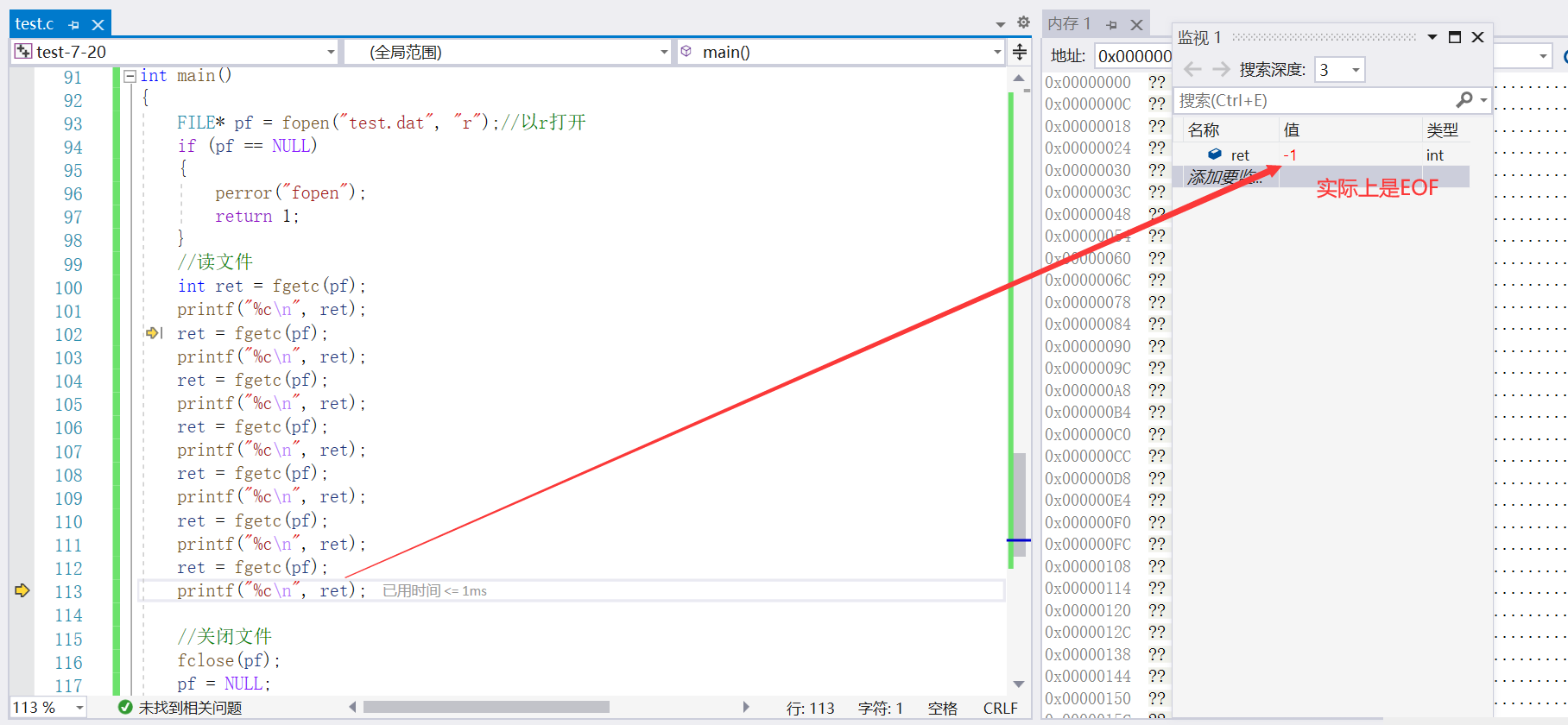This screenshot has height=725, width=1568.
Task: Click the watch search magnifier icon
Action: pos(1464,100)
